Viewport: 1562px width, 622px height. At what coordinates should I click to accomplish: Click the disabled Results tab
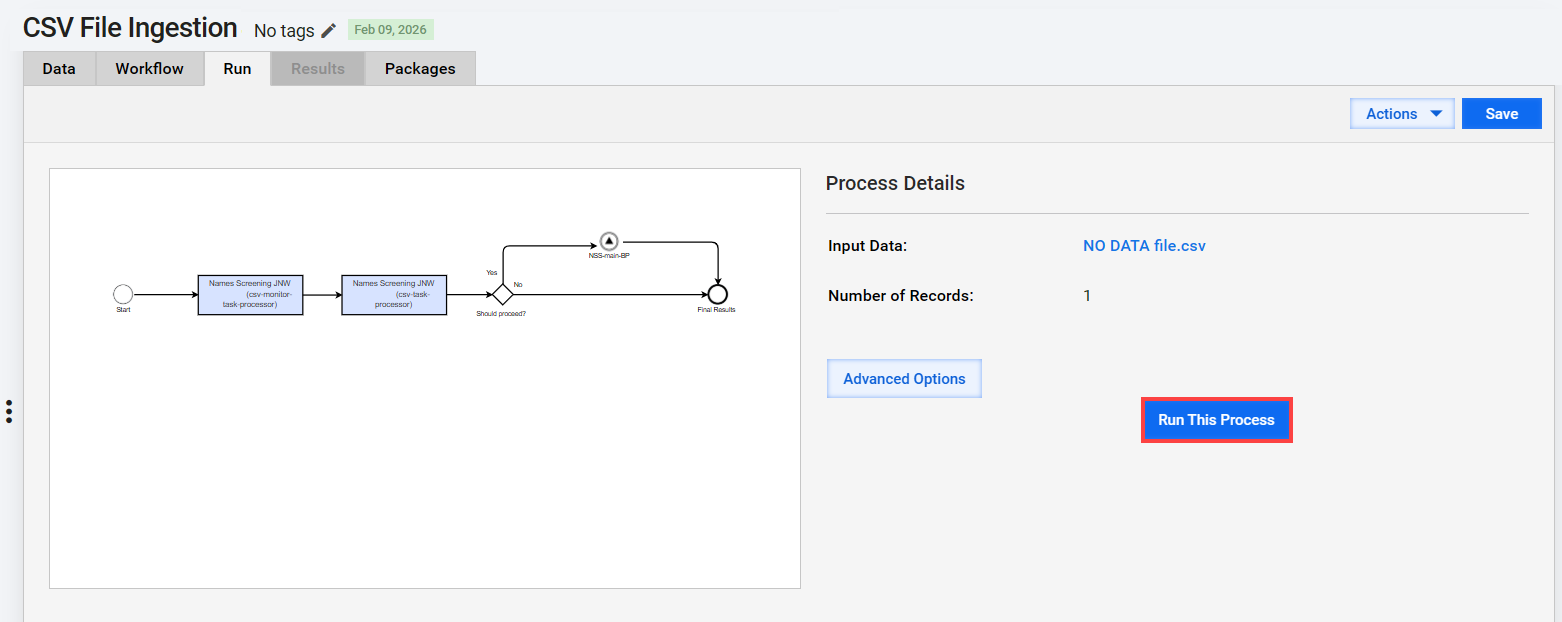pyautogui.click(x=318, y=69)
